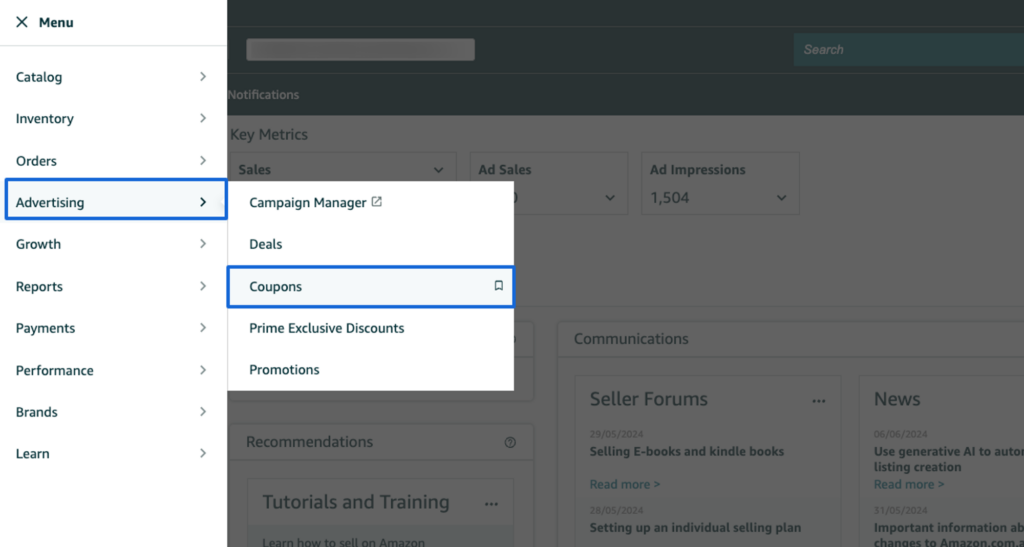The width and height of the screenshot is (1024, 547).
Task: Click the News card heading
Action: click(897, 399)
